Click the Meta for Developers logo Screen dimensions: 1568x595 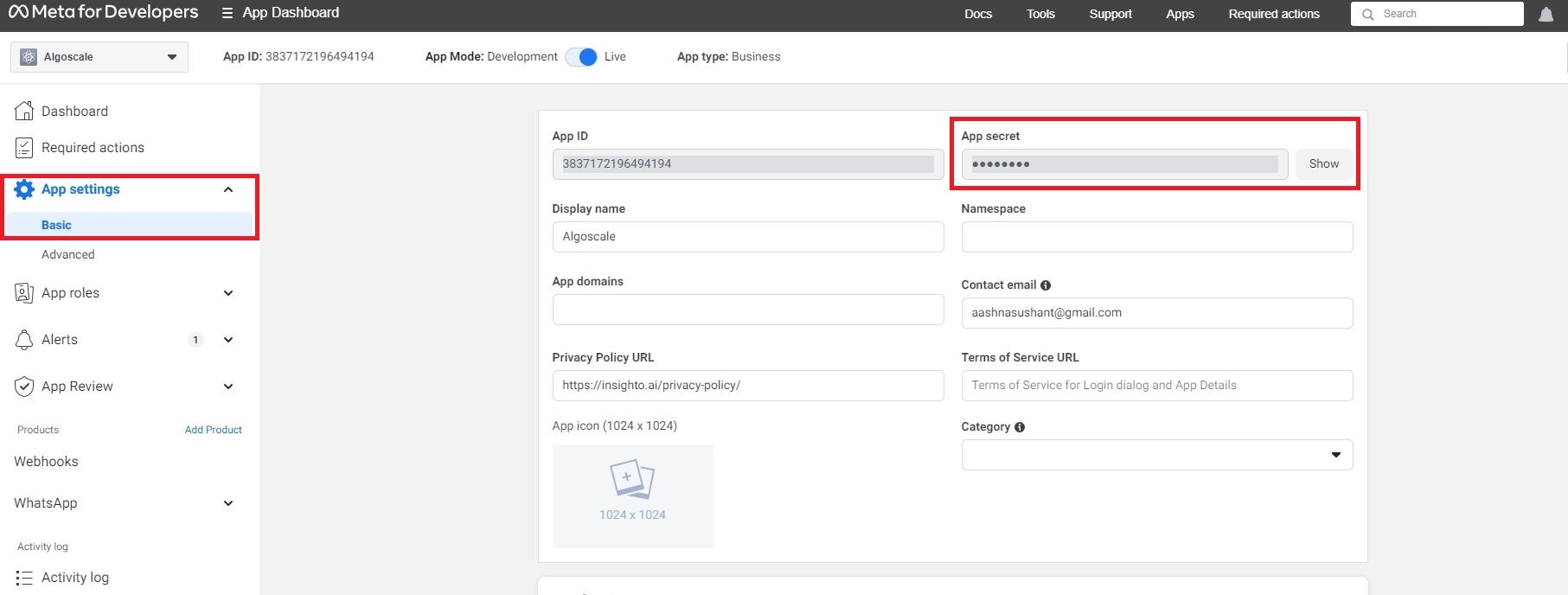pos(104,13)
